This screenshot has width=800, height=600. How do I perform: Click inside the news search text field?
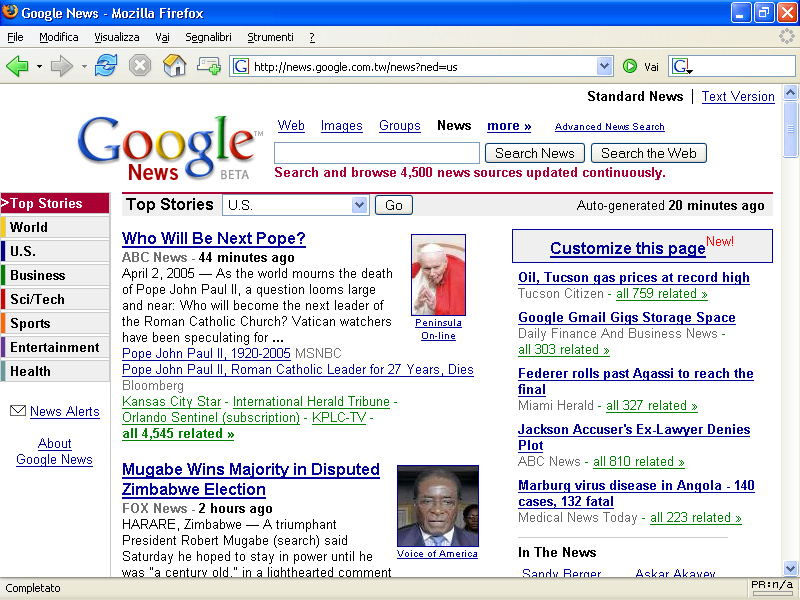[377, 153]
